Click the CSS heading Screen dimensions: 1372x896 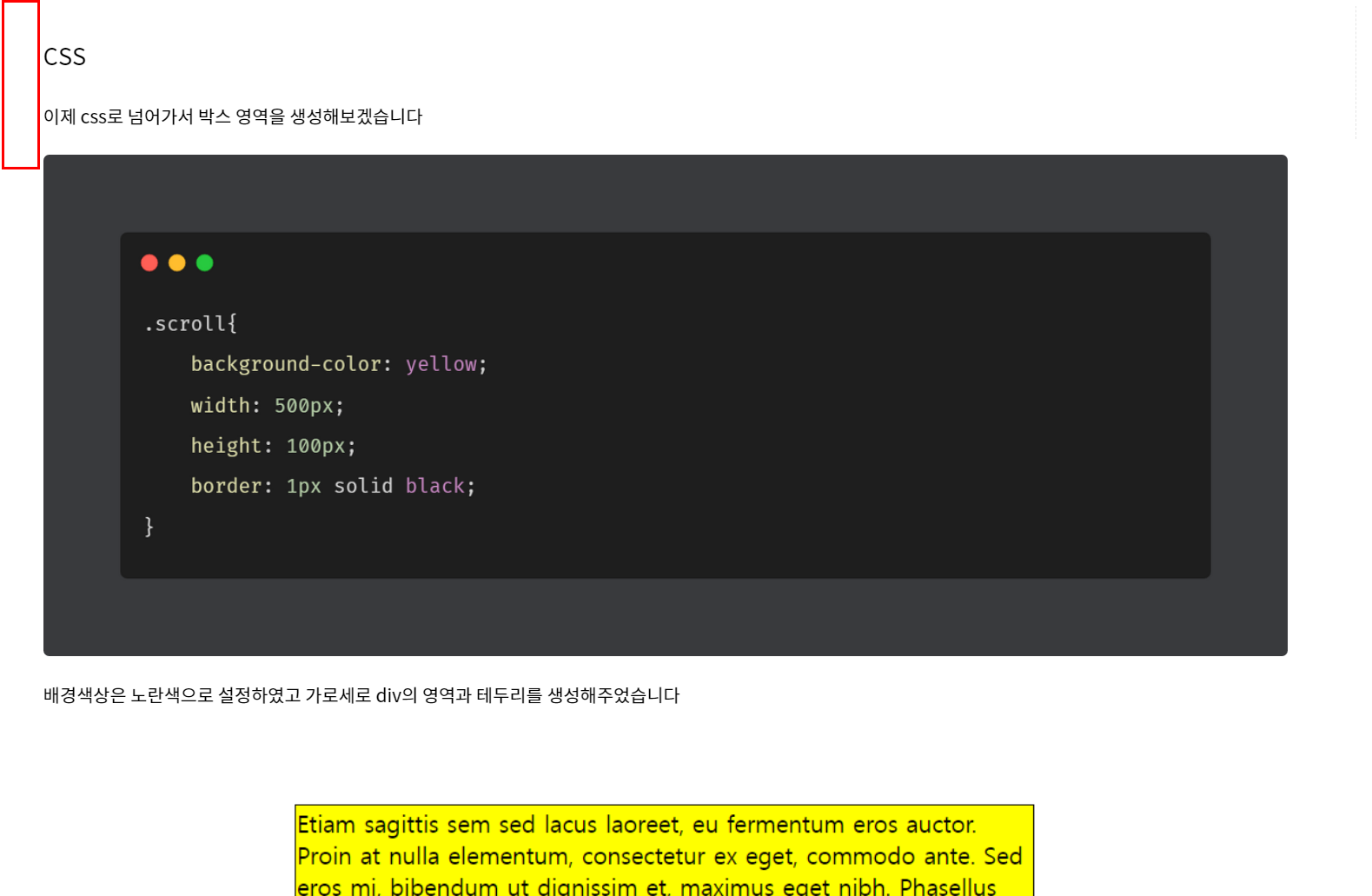coord(64,57)
